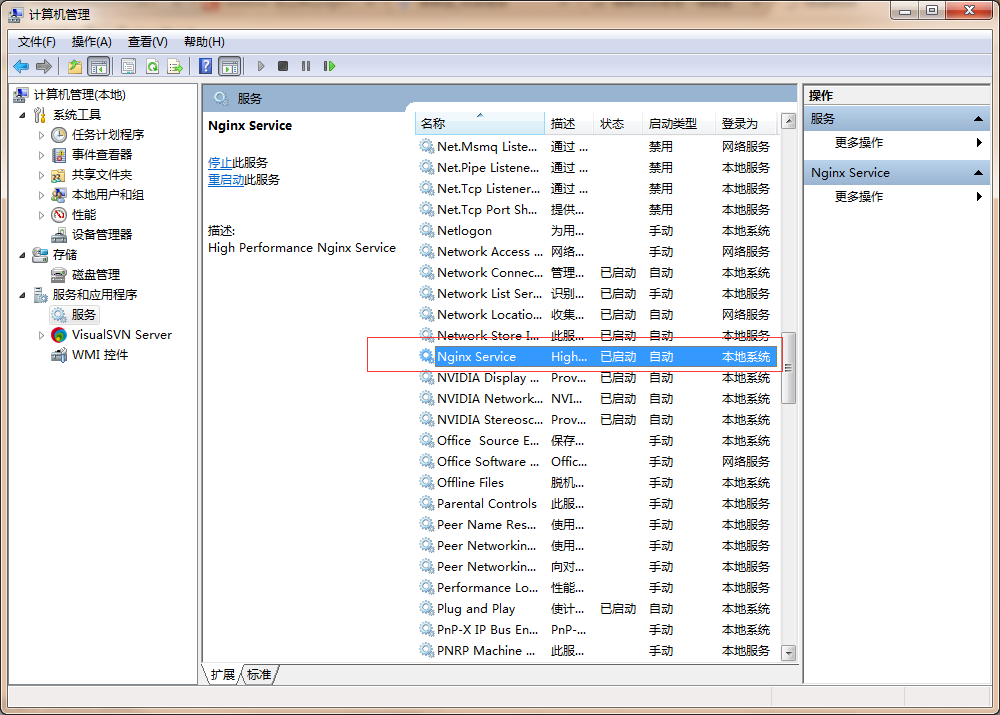Select the Plug and Play service row
The image size is (1000, 715).
tap(476, 608)
